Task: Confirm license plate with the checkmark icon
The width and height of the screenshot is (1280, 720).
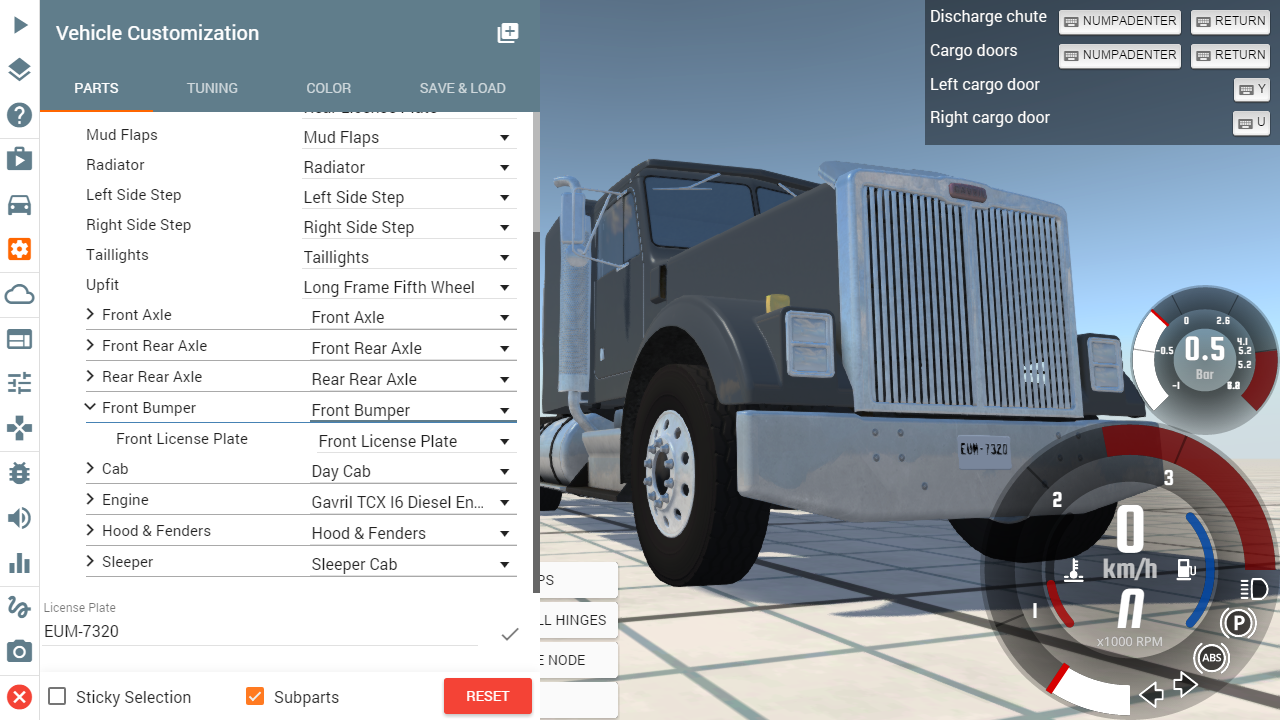Action: click(x=510, y=633)
